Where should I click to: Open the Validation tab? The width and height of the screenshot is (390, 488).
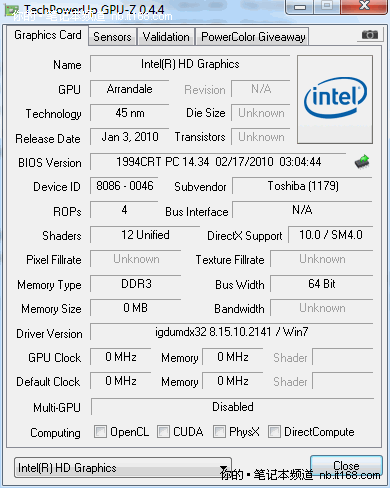tap(166, 37)
